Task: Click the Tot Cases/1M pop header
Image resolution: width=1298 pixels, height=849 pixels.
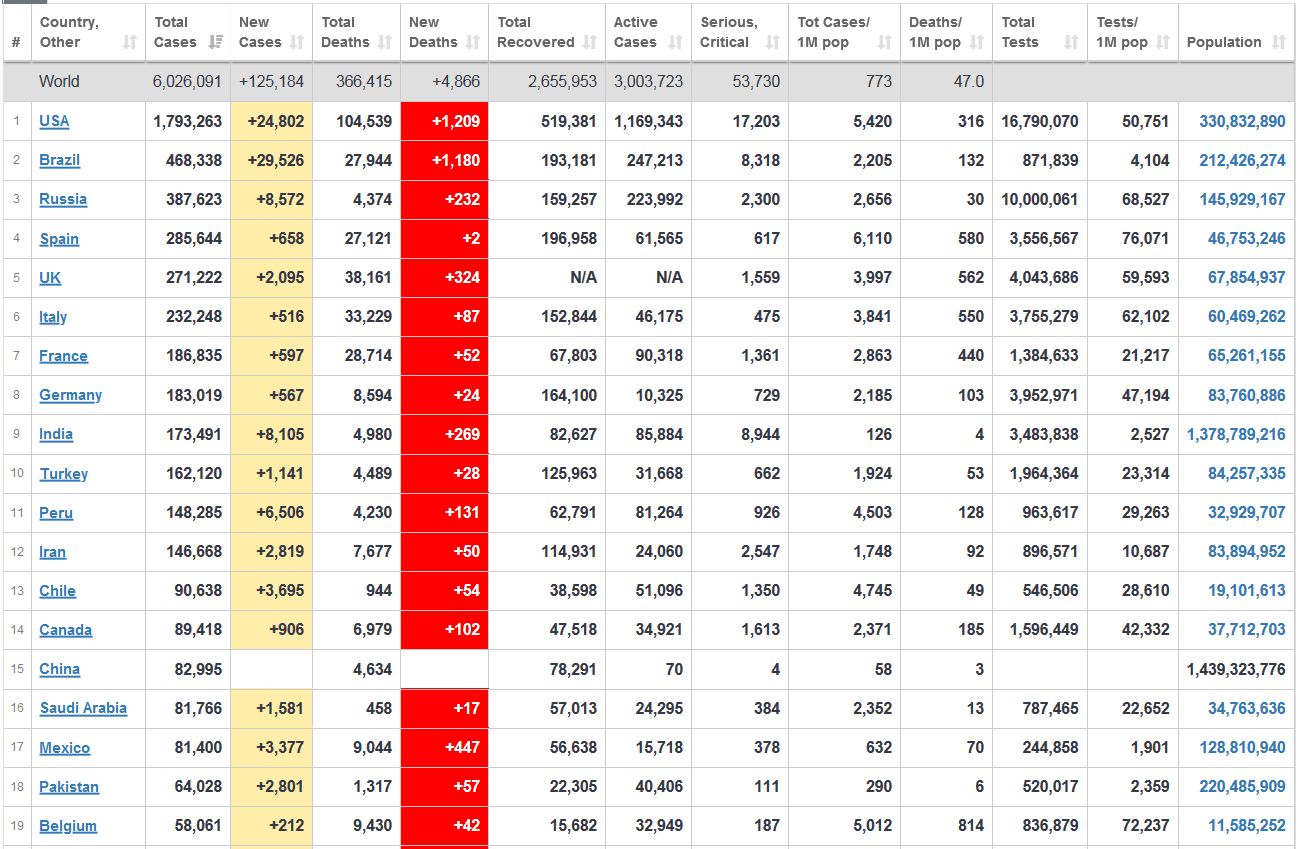Action: (x=834, y=32)
